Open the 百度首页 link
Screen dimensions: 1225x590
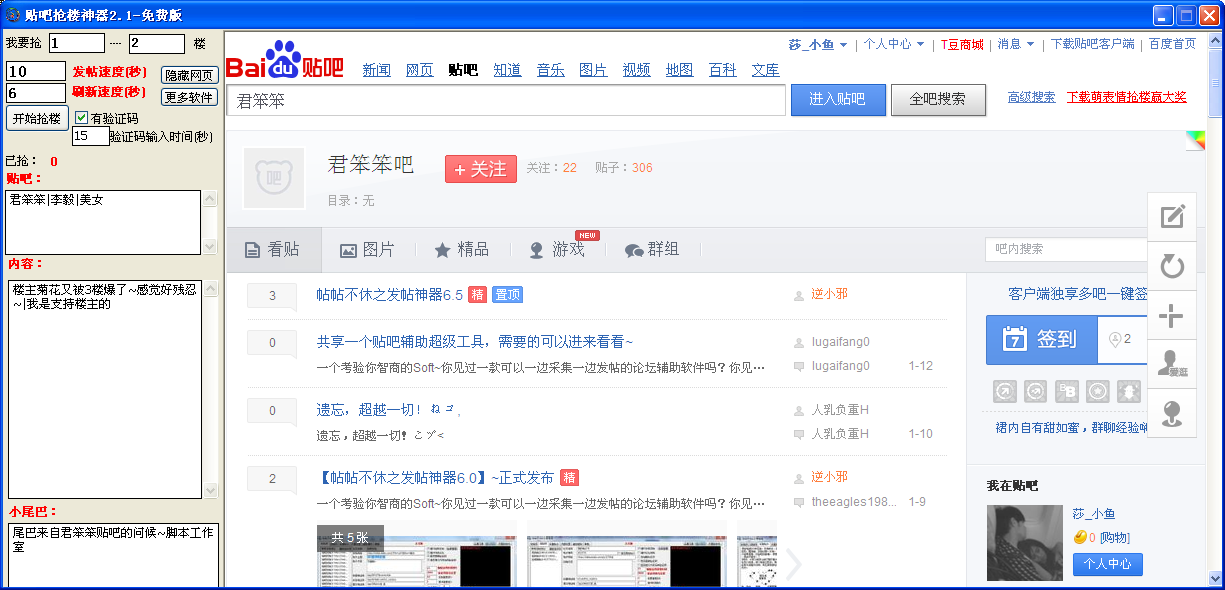click(1173, 44)
